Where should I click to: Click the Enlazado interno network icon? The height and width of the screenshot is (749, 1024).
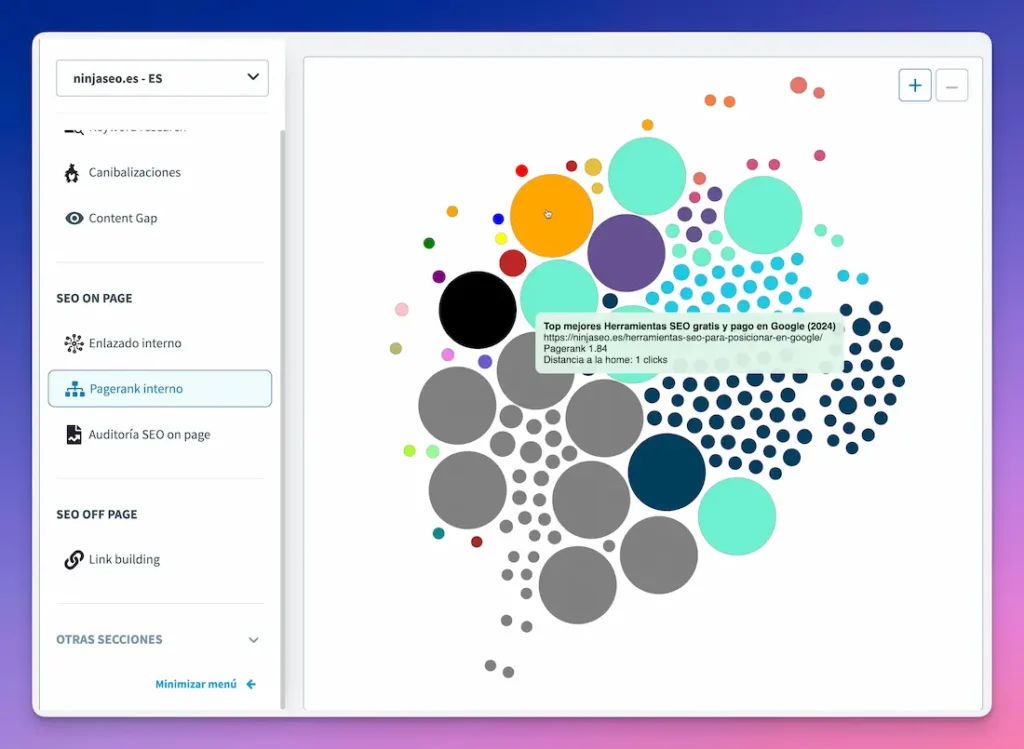[73, 343]
